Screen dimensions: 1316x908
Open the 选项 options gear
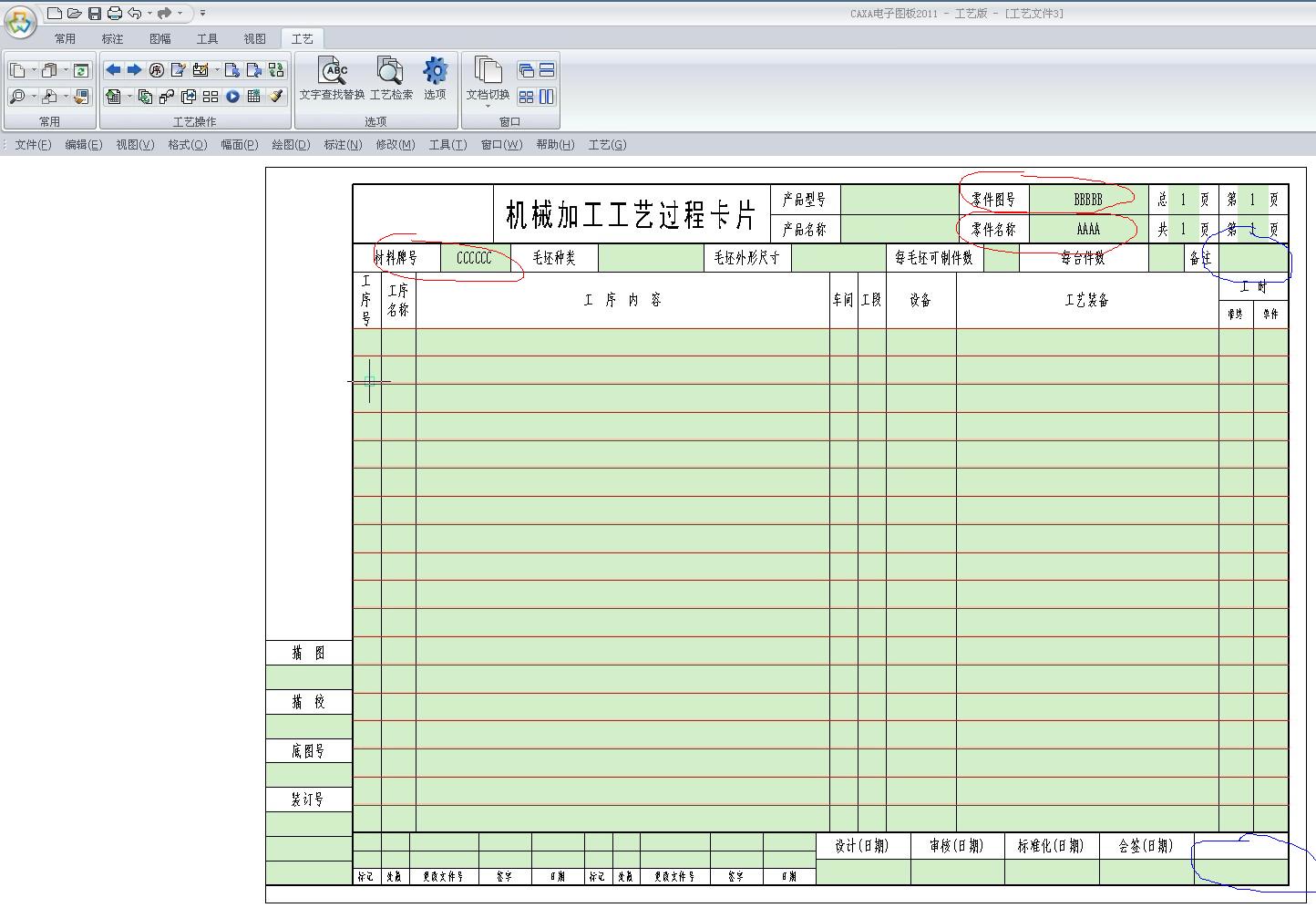coord(437,82)
